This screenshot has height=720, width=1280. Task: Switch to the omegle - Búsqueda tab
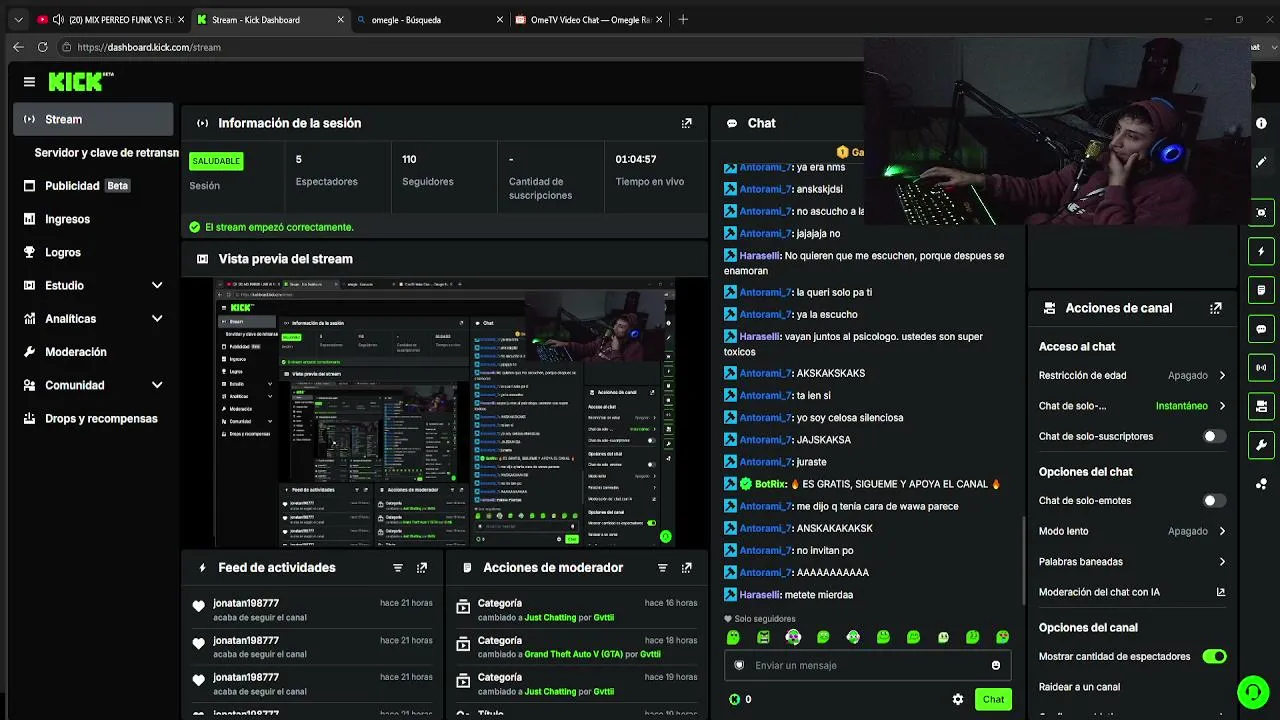pos(428,20)
